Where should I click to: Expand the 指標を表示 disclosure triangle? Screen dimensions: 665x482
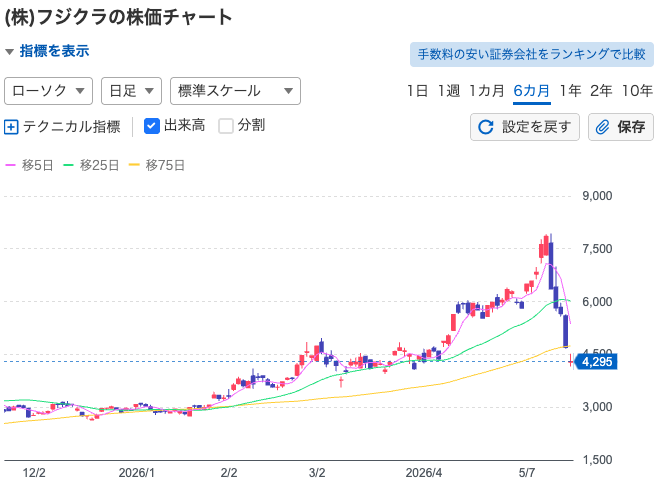(9, 52)
